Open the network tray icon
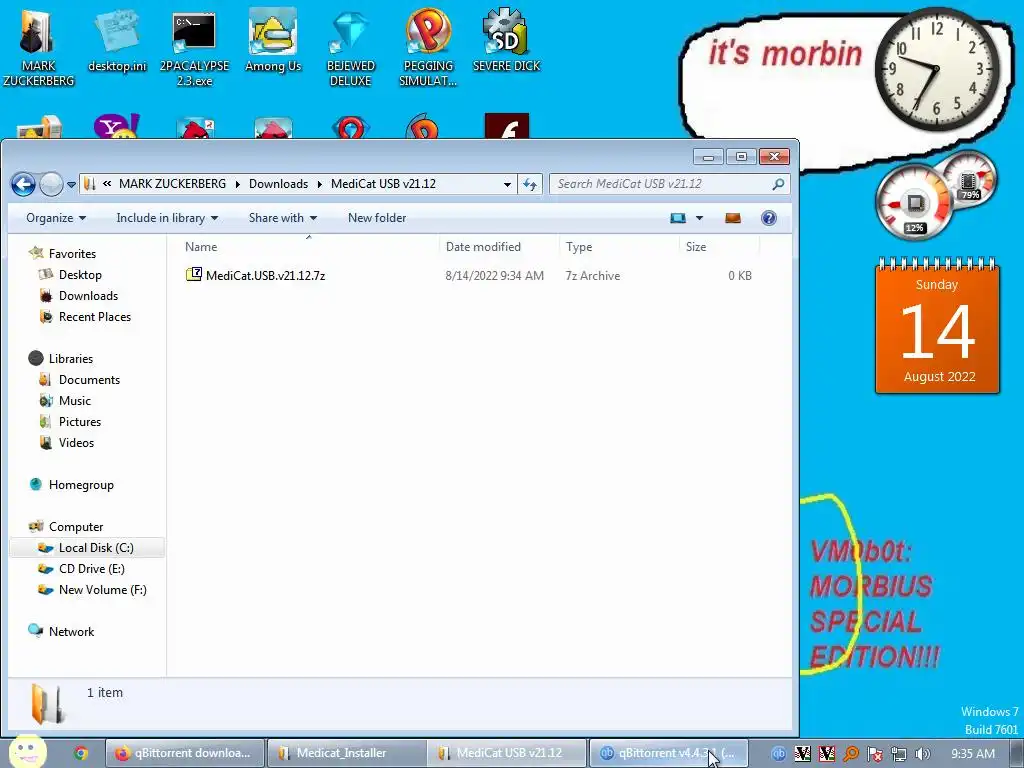This screenshot has width=1024, height=768. click(x=899, y=754)
